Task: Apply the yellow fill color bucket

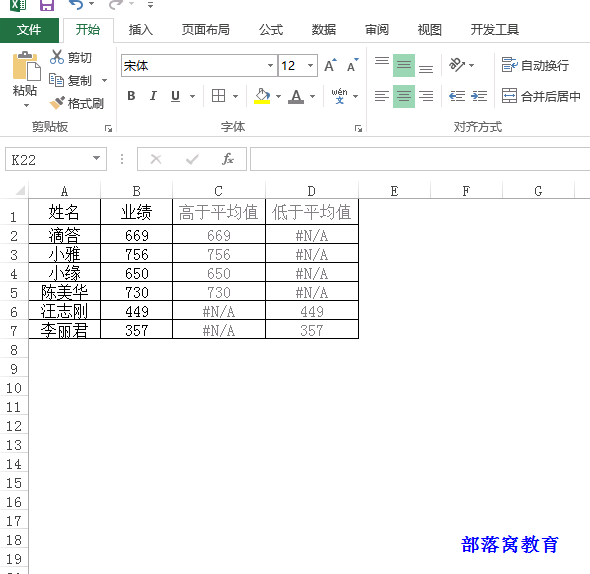Action: (x=262, y=96)
